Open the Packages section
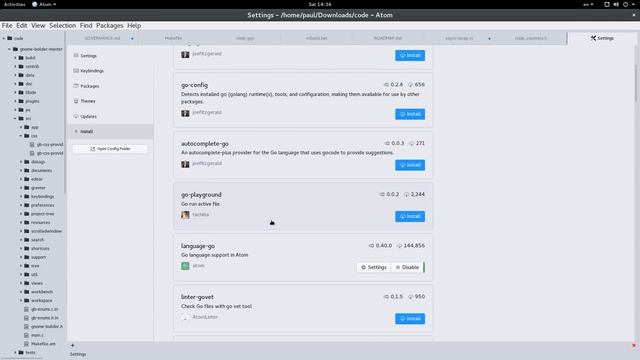The image size is (640, 360). point(110,86)
